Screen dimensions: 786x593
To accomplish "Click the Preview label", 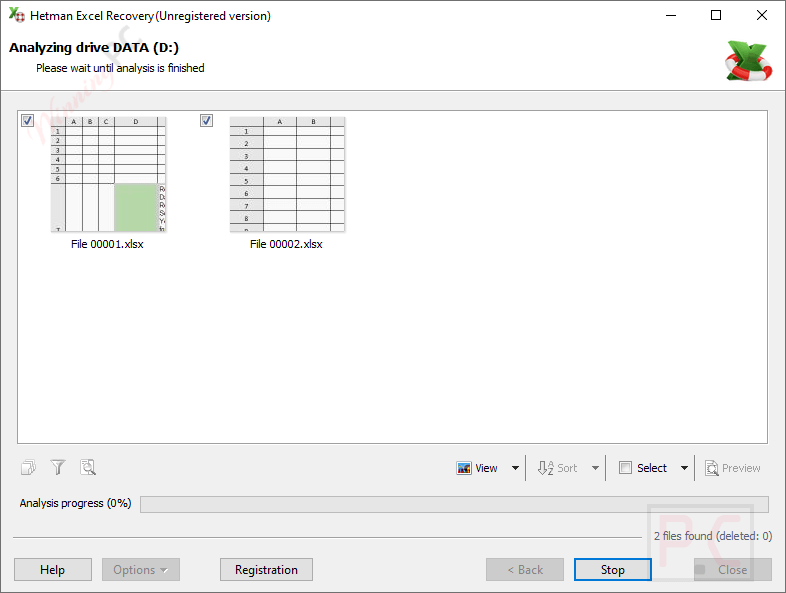I will [x=741, y=468].
